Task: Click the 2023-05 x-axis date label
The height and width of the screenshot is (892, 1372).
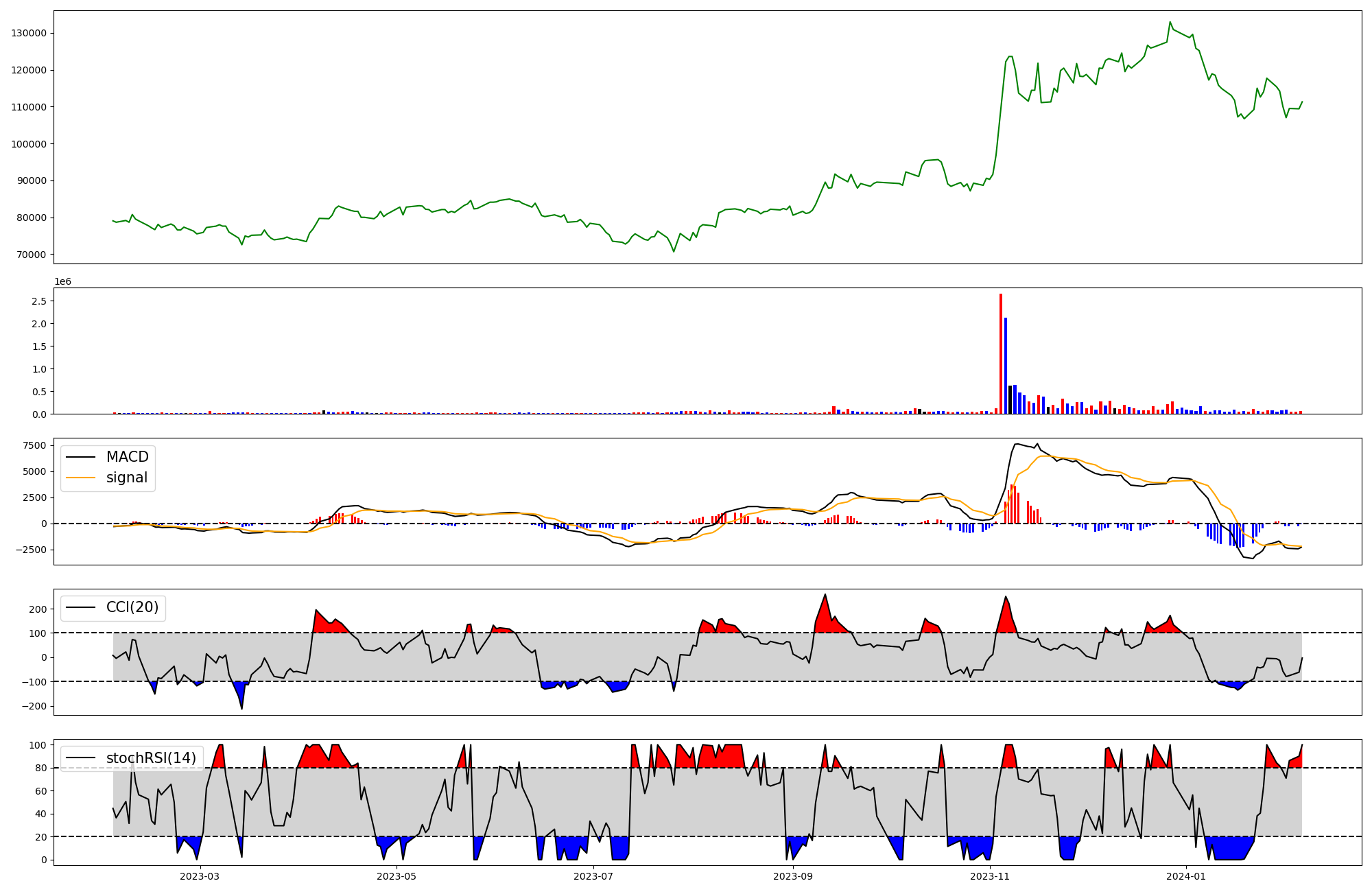Action: click(x=397, y=876)
